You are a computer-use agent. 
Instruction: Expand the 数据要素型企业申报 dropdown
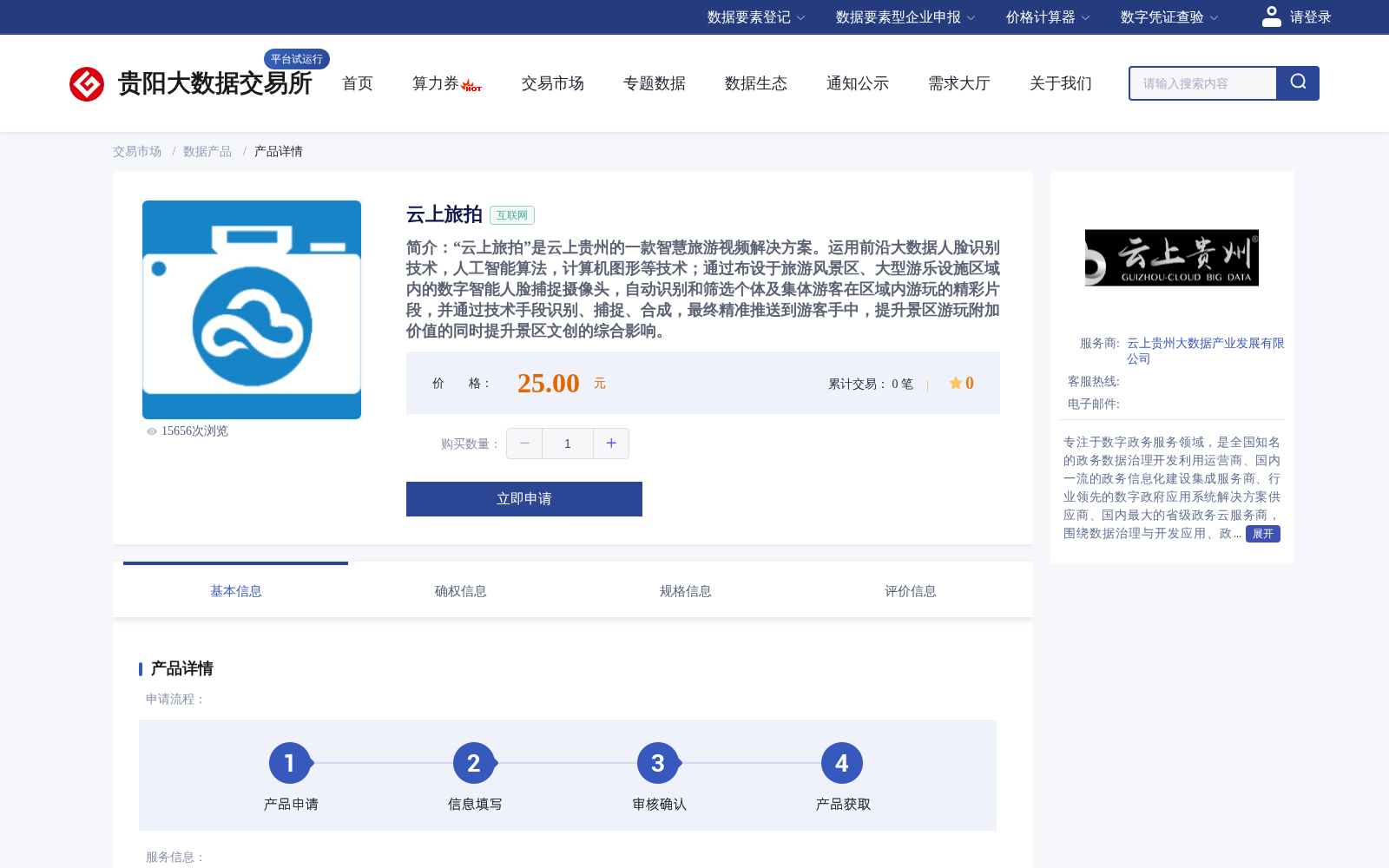(905, 17)
